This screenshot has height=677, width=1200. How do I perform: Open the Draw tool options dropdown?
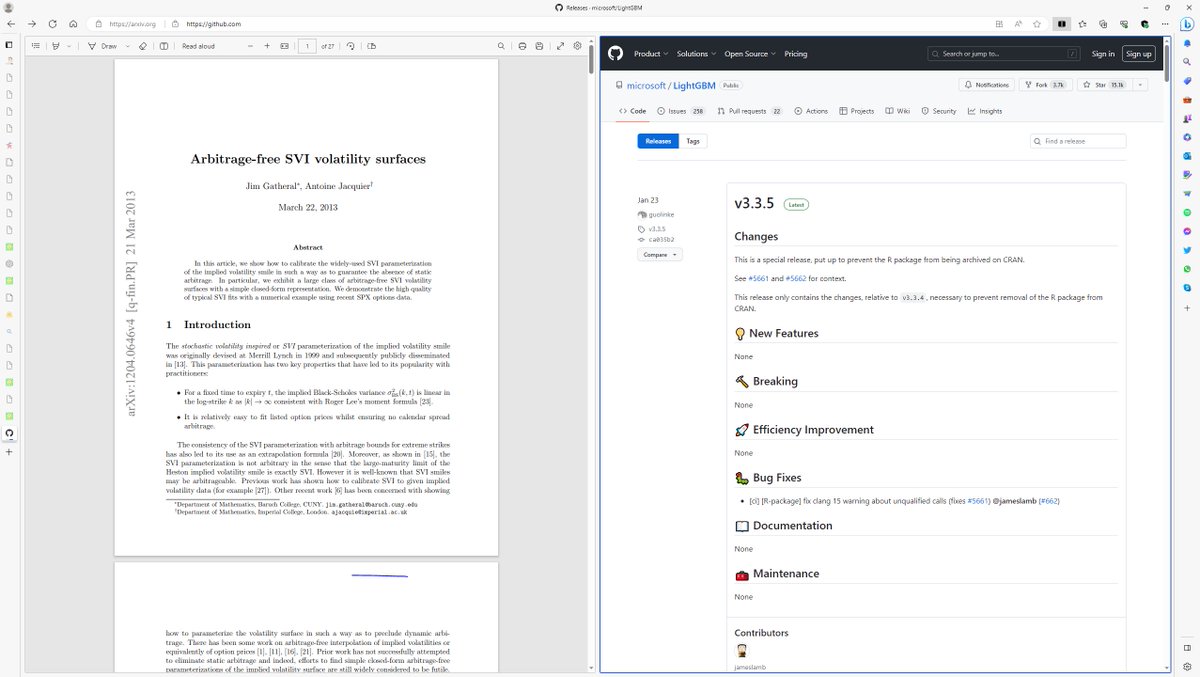(x=126, y=46)
